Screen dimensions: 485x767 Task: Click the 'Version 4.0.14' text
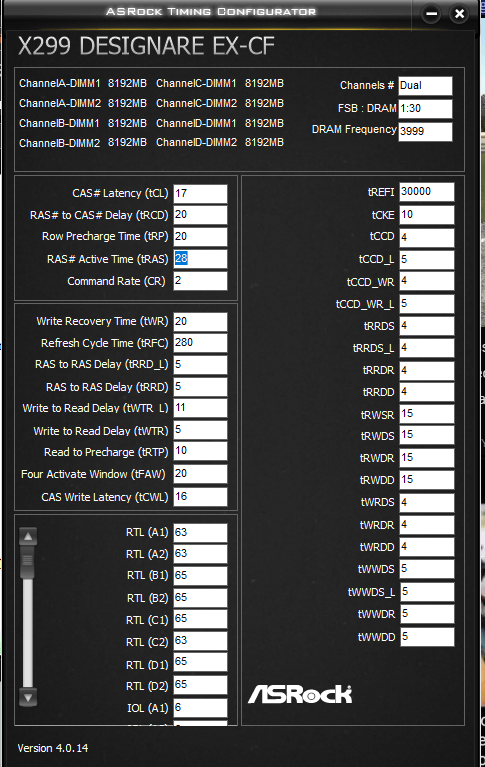pyautogui.click(x=53, y=748)
